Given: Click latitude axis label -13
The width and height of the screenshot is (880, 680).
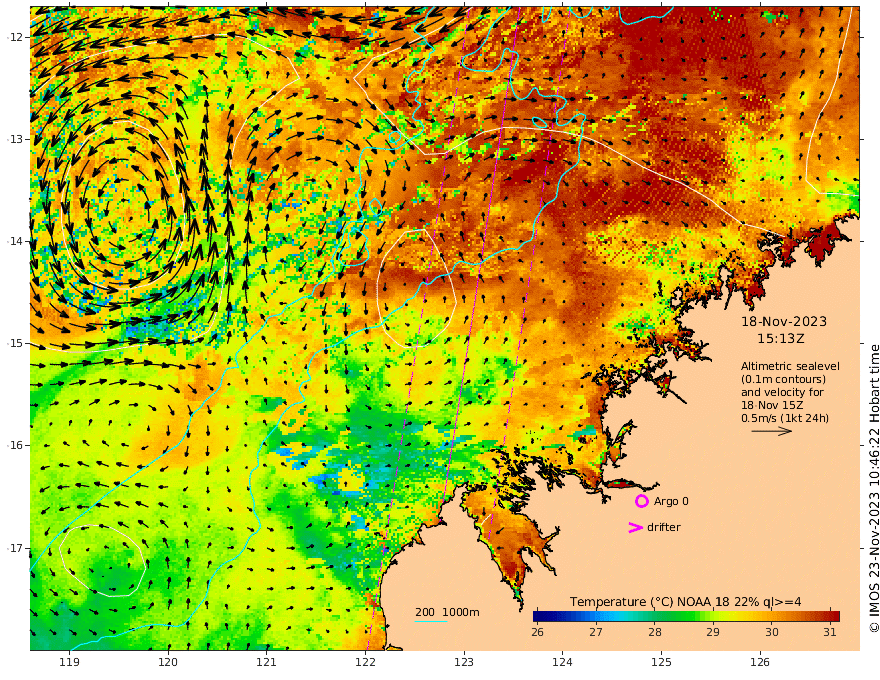Looking at the screenshot, I should [x=16, y=139].
